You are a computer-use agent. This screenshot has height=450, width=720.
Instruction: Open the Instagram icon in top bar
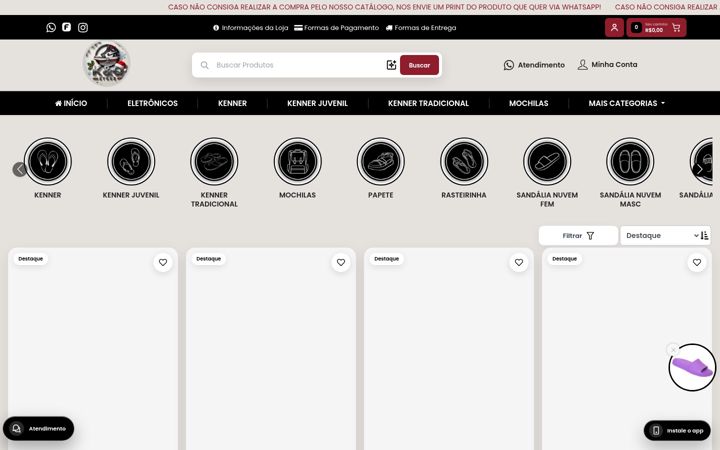[x=83, y=28]
